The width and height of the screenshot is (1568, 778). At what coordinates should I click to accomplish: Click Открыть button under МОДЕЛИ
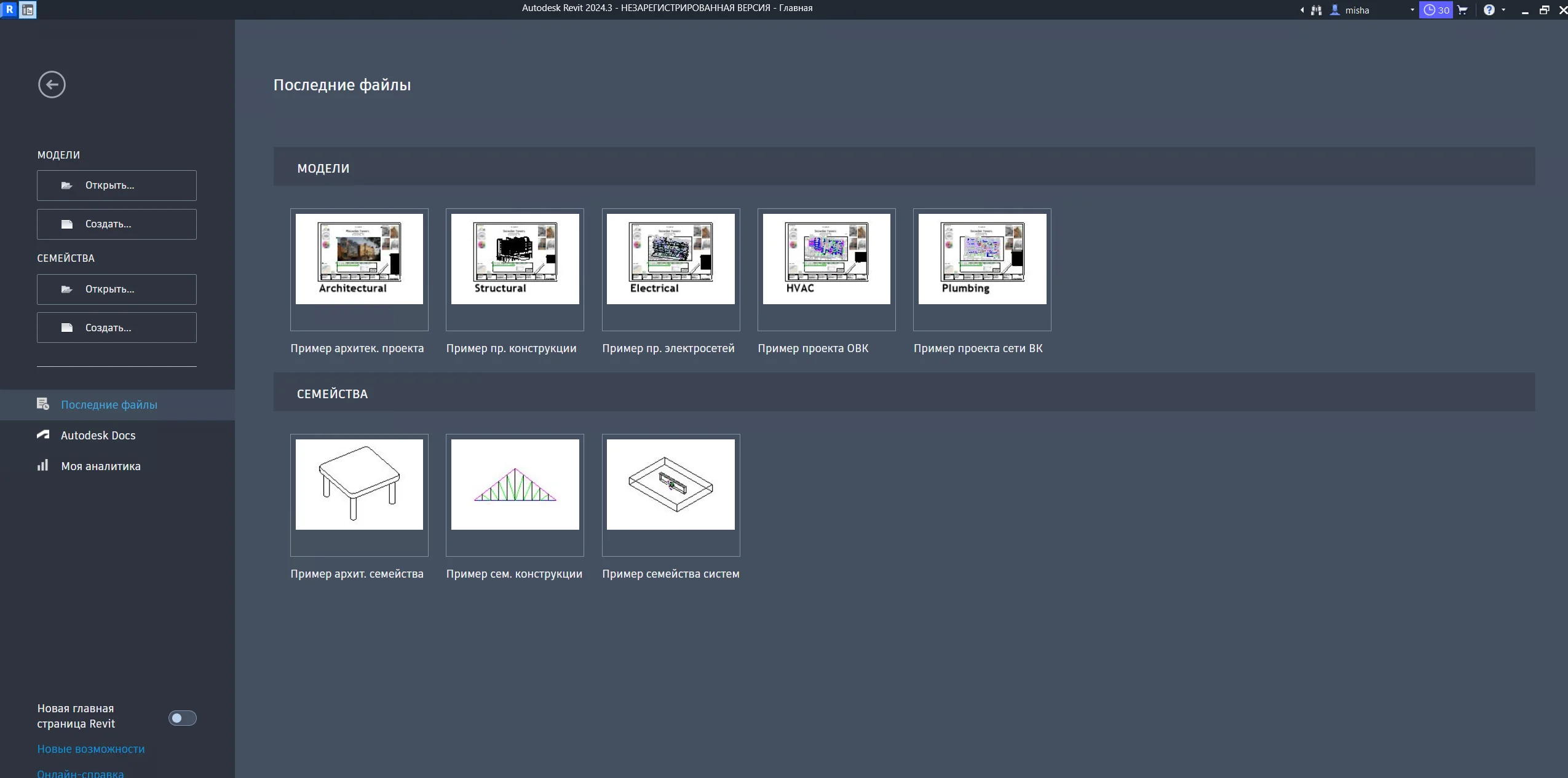[117, 186]
